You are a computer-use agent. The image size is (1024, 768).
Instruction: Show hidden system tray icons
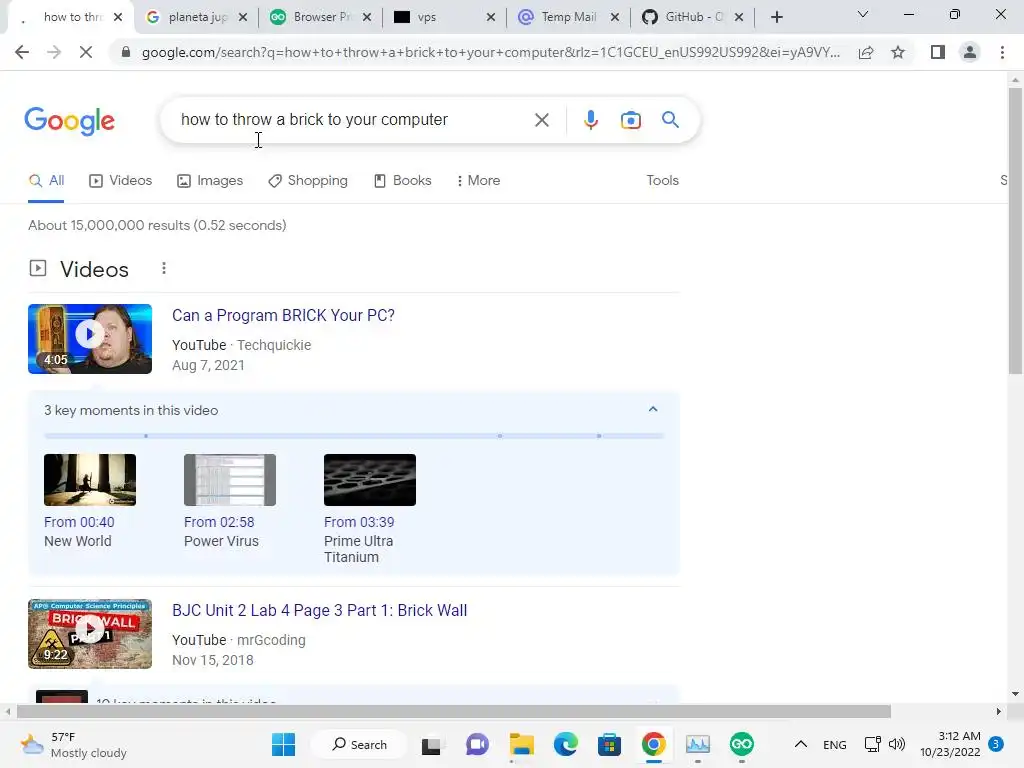[801, 744]
